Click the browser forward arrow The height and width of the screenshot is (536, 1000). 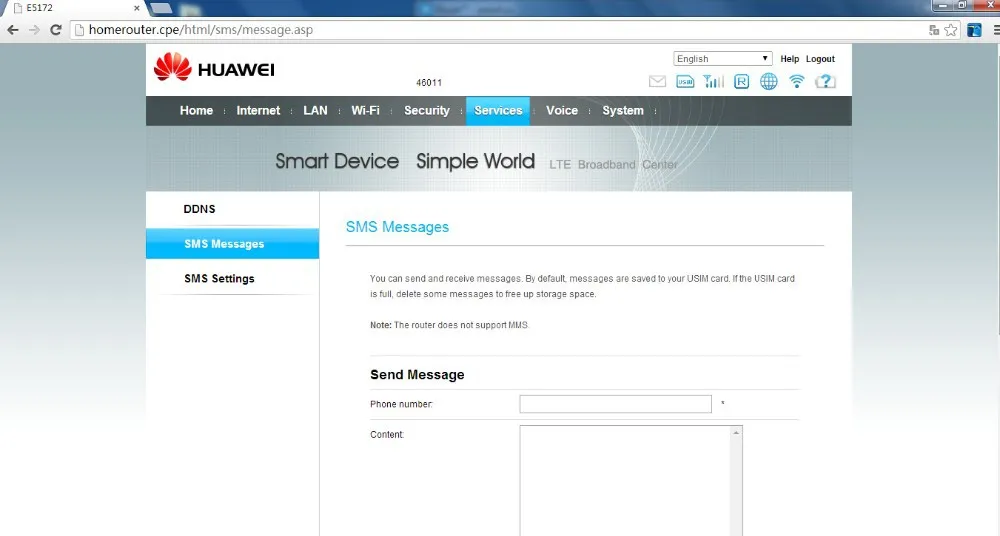[x=34, y=30]
